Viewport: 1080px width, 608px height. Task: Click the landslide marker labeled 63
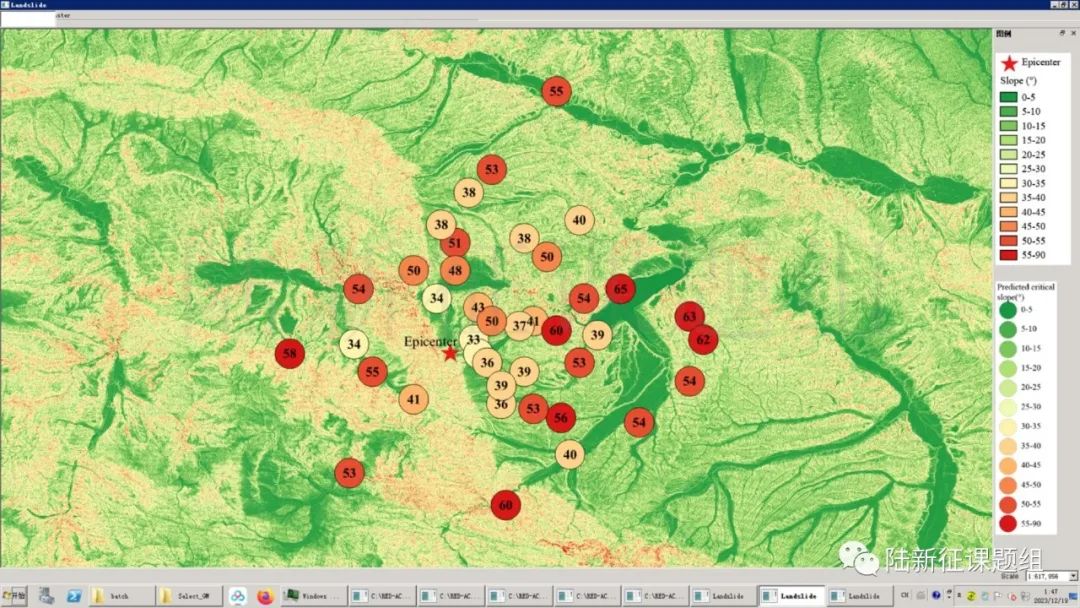(x=689, y=317)
